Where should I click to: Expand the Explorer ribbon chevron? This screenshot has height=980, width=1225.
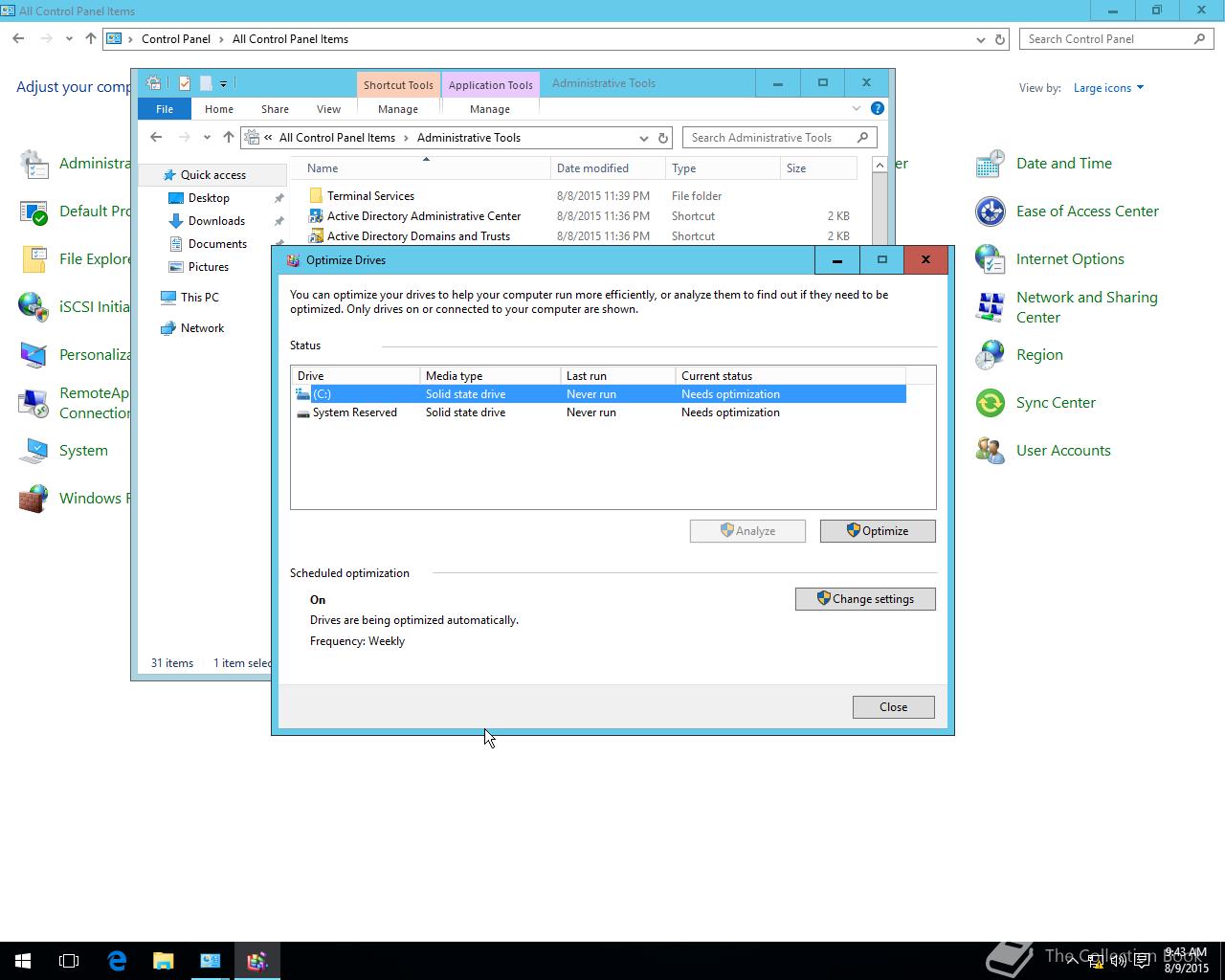857,108
